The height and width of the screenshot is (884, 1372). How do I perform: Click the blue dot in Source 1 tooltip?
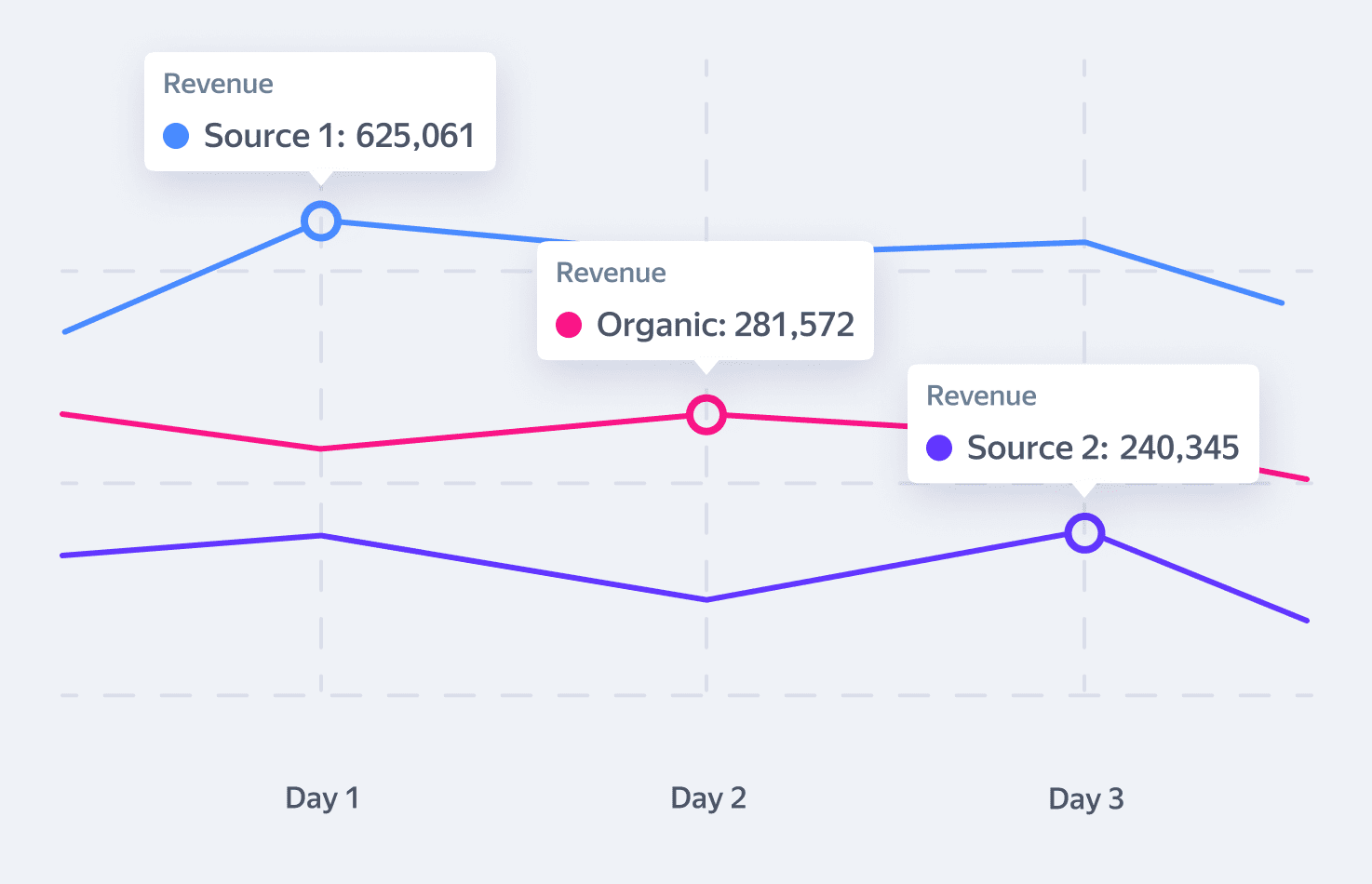click(x=176, y=136)
